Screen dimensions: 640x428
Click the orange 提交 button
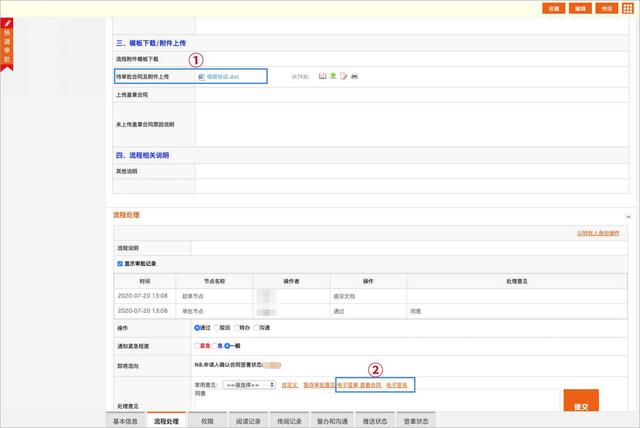pos(580,404)
